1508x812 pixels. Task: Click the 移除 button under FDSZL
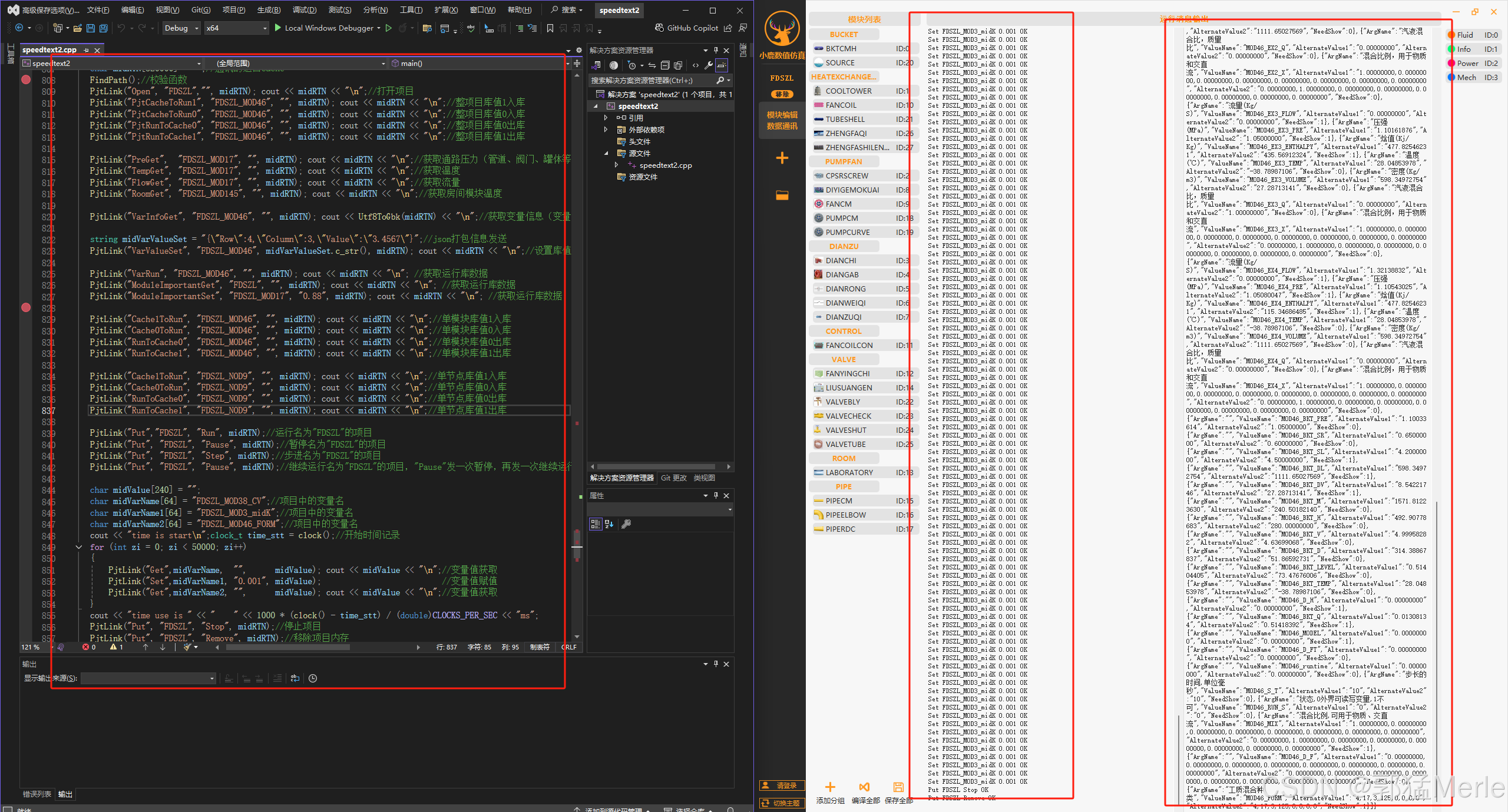[x=782, y=94]
